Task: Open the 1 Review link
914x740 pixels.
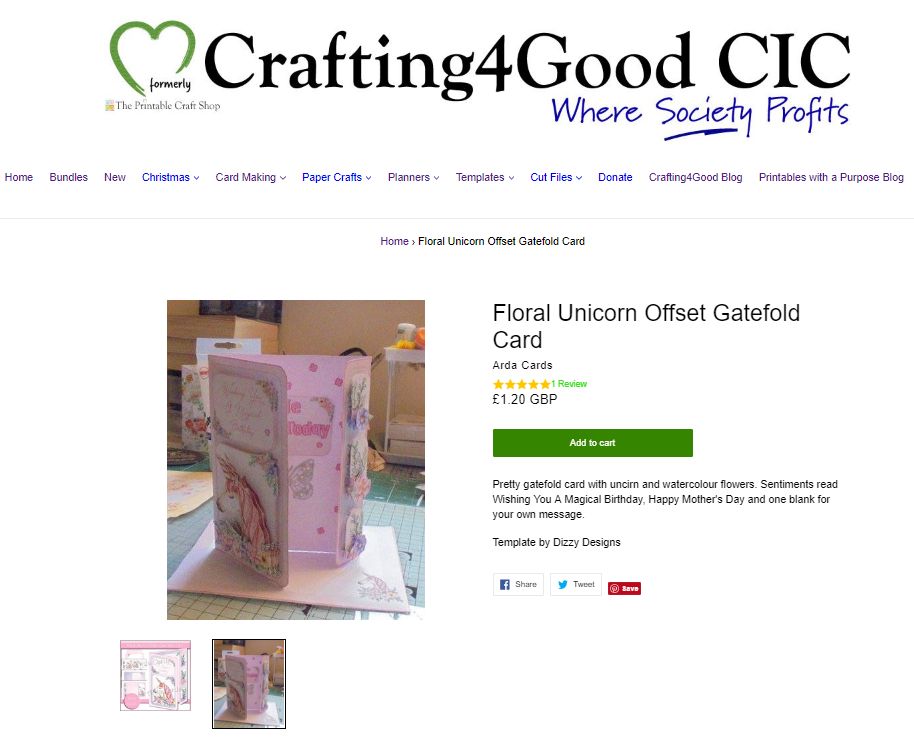Action: 569,384
